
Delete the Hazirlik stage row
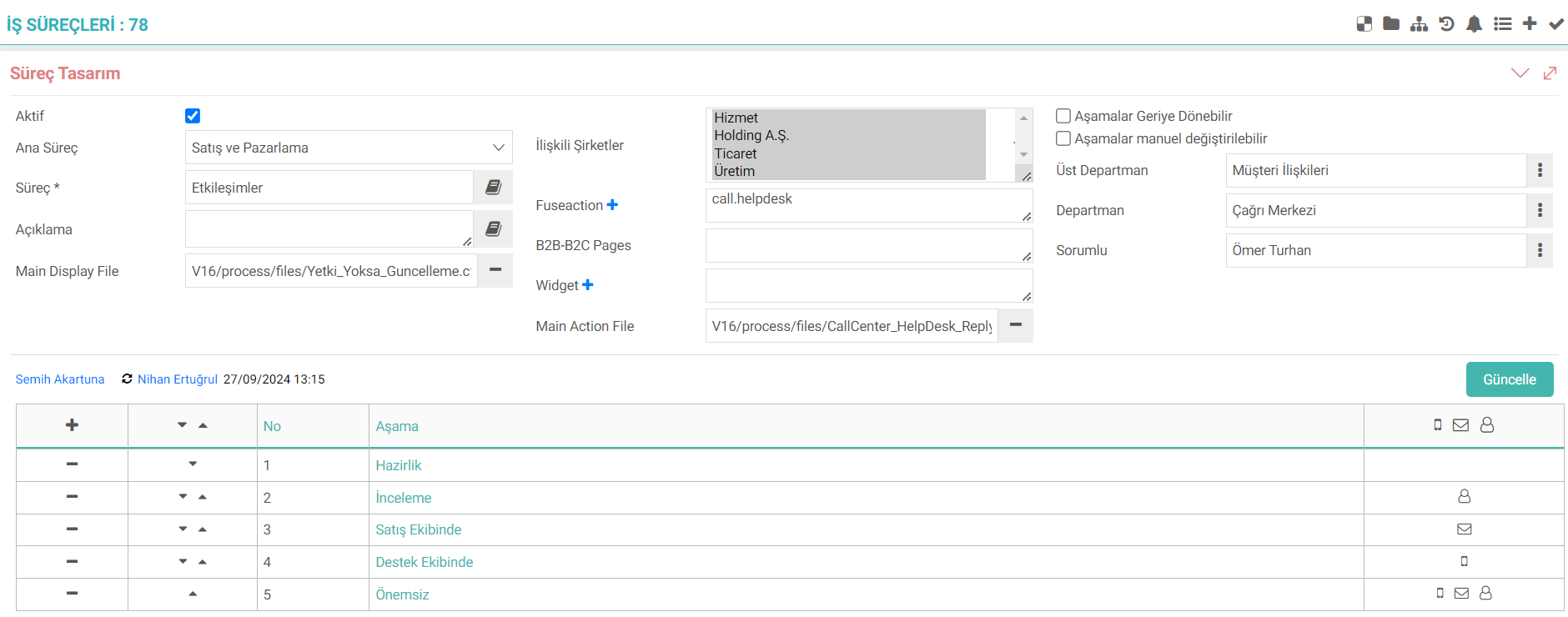[72, 464]
